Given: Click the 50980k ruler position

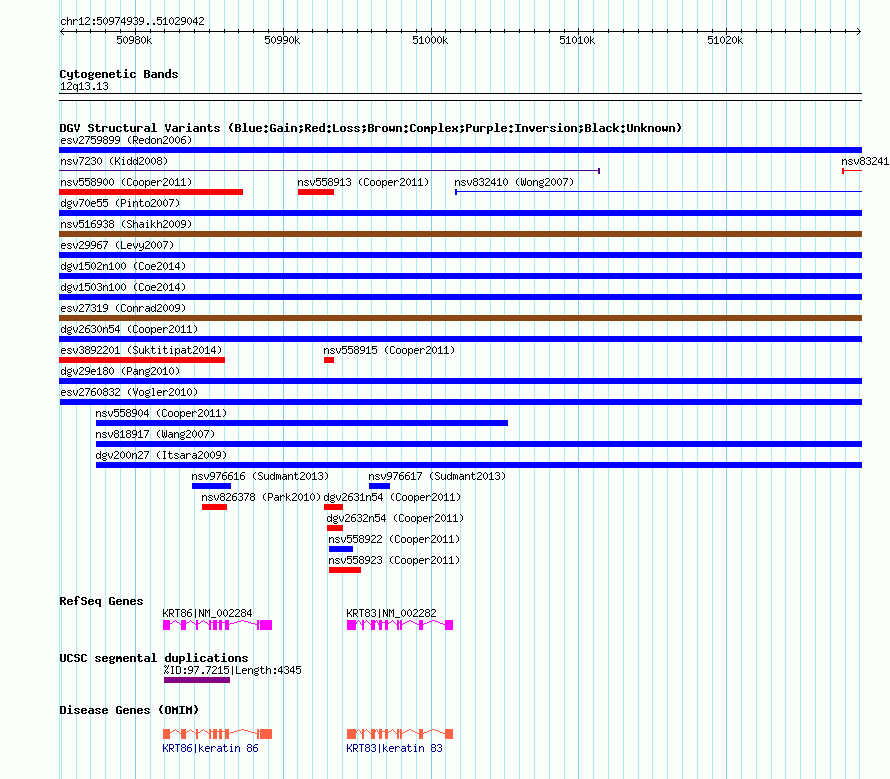Looking at the screenshot, I should point(134,40).
